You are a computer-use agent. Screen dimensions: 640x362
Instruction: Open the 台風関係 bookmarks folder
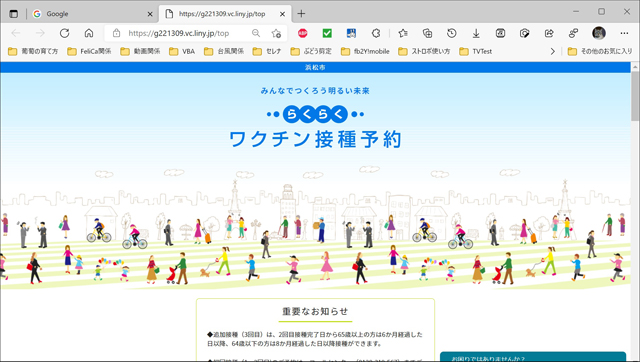(x=224, y=51)
